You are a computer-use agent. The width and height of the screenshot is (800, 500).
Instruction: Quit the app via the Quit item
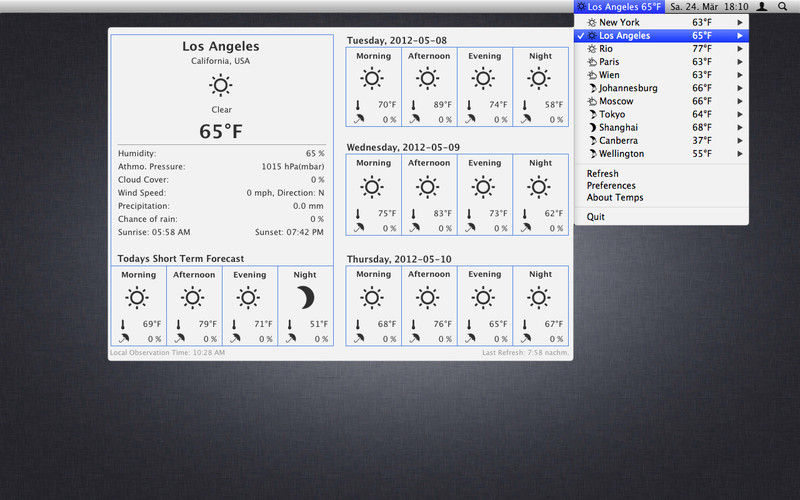tap(596, 217)
